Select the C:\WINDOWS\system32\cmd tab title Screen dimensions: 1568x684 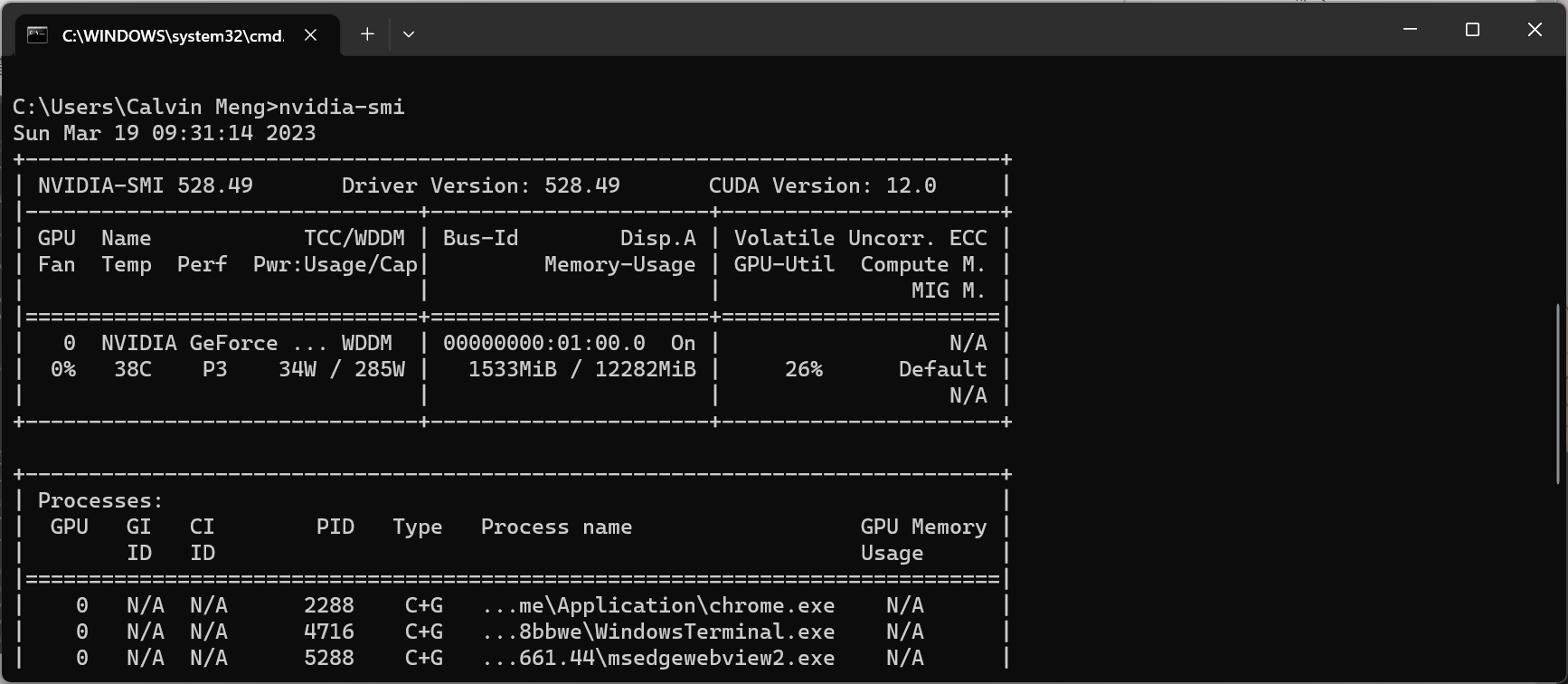point(172,36)
